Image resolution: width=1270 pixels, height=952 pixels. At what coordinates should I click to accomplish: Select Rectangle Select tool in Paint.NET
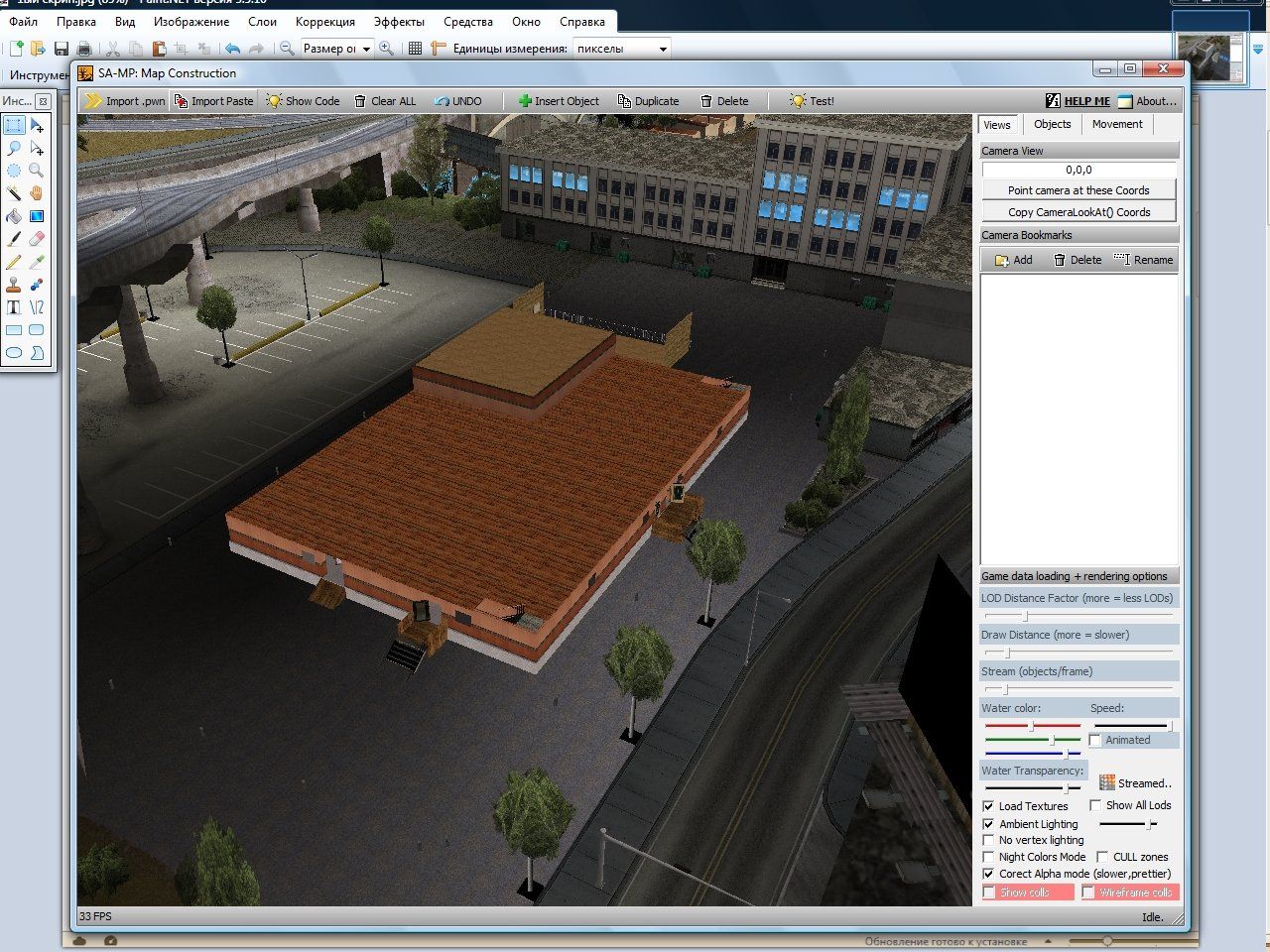tap(14, 125)
